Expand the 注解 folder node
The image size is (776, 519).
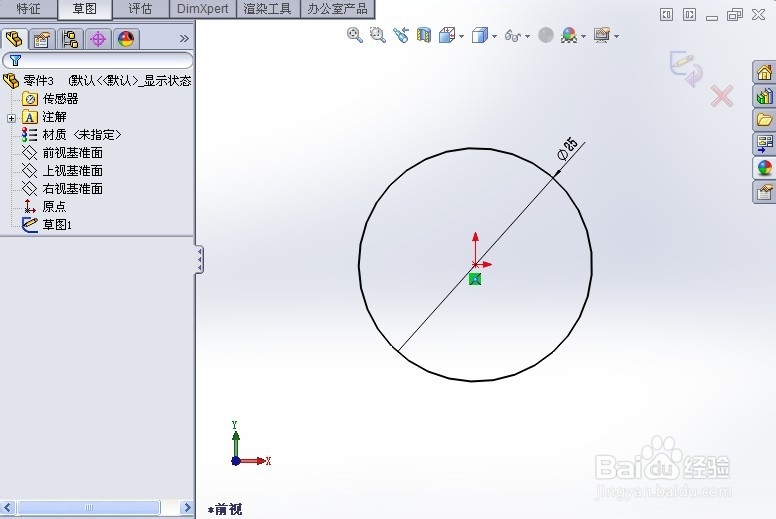11,118
